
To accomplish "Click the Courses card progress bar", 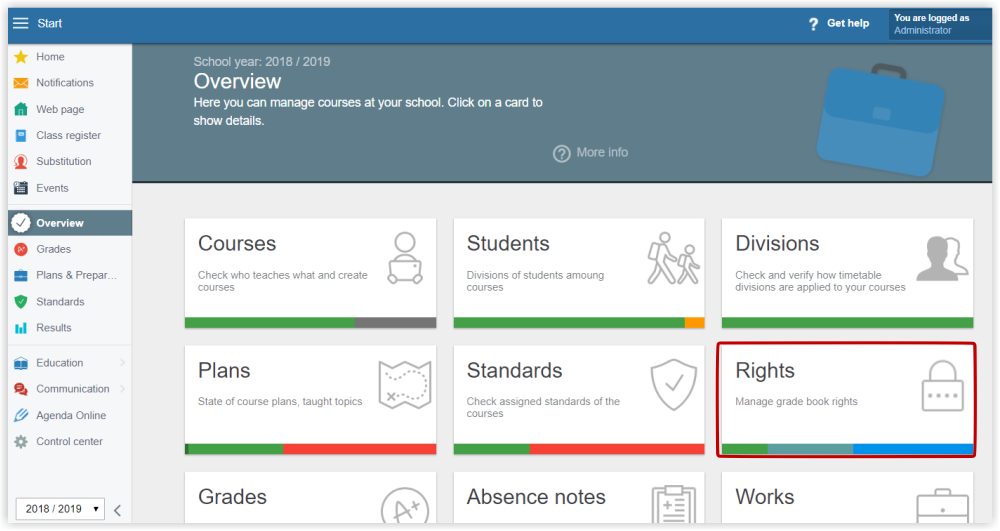I will [311, 323].
